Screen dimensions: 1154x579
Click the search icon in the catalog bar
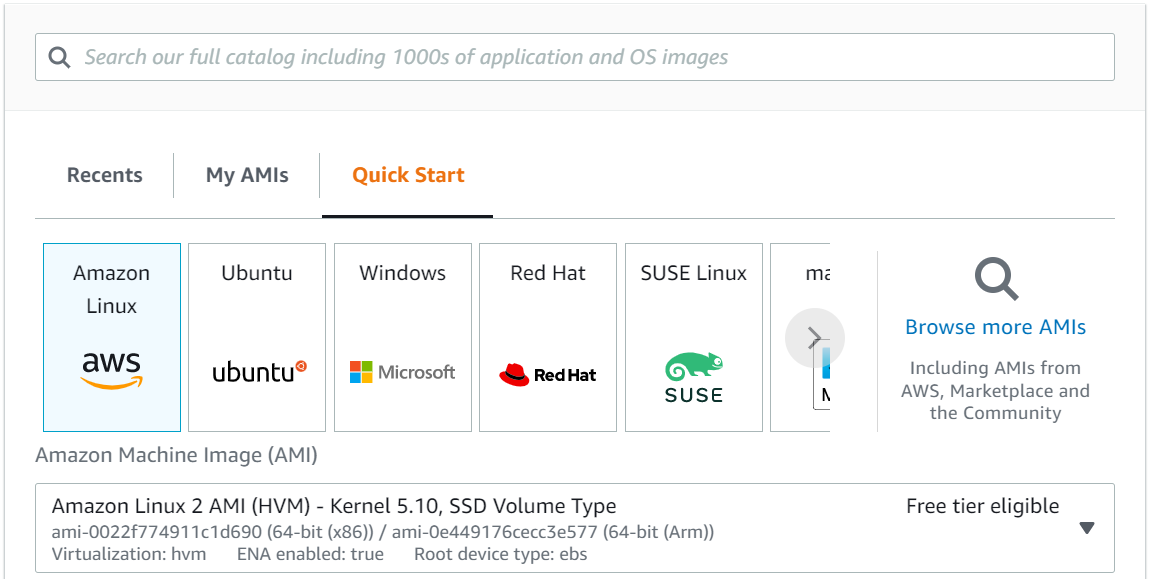(59, 57)
